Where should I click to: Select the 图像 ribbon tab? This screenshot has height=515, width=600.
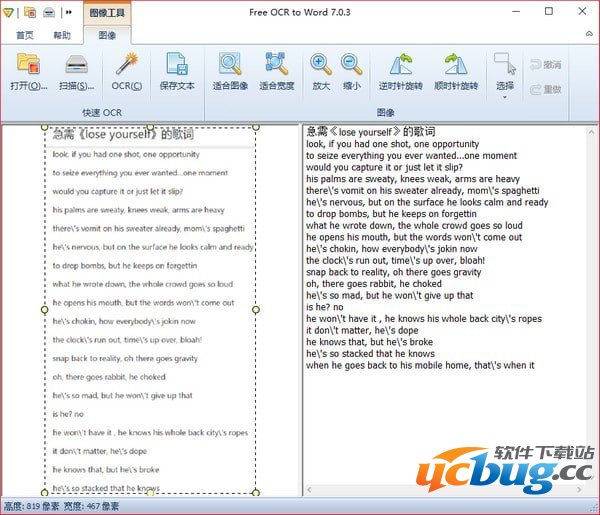pyautogui.click(x=107, y=36)
